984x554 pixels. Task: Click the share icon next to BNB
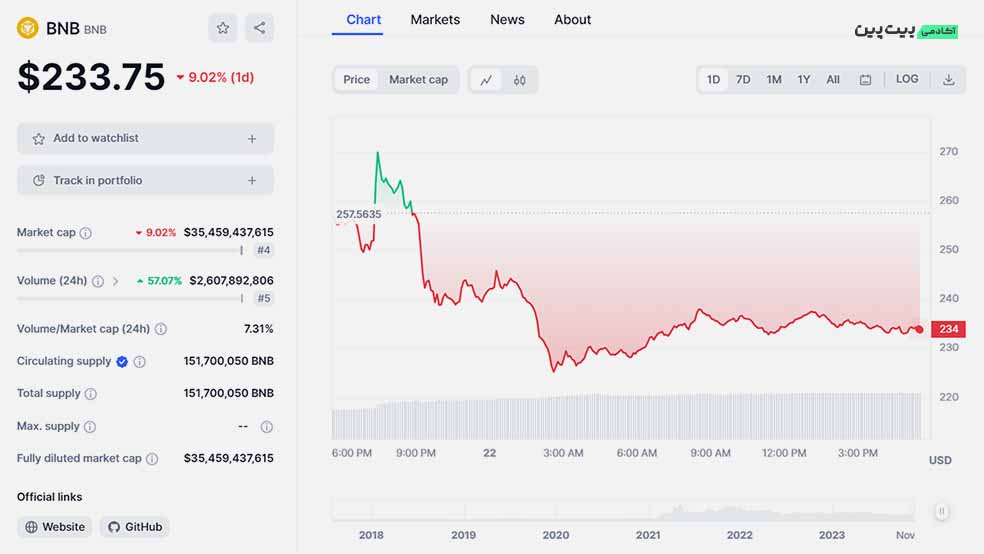pos(259,28)
